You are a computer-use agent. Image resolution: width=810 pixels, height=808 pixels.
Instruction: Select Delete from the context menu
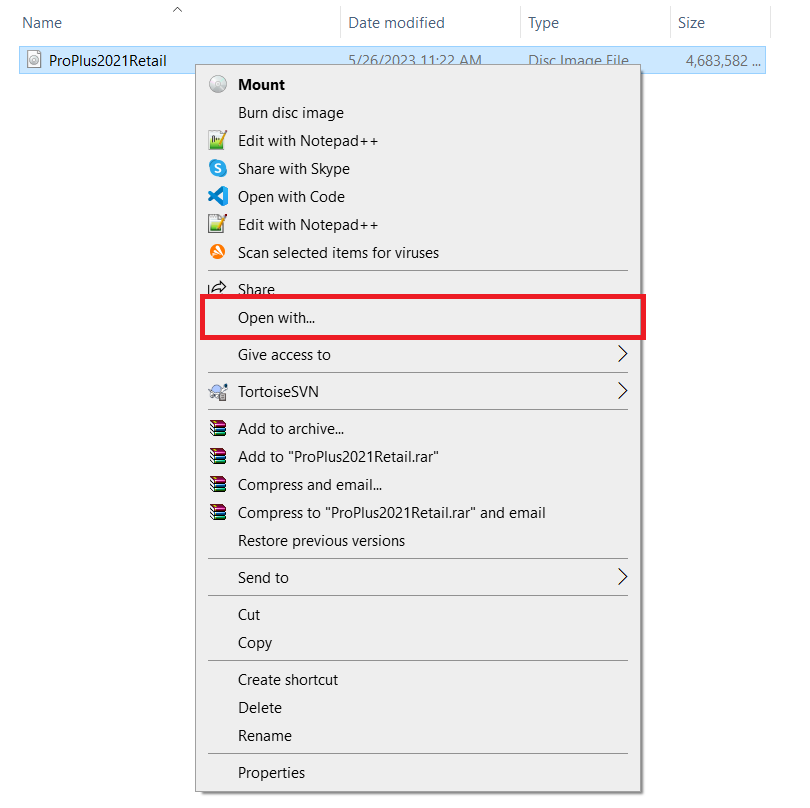coord(418,707)
